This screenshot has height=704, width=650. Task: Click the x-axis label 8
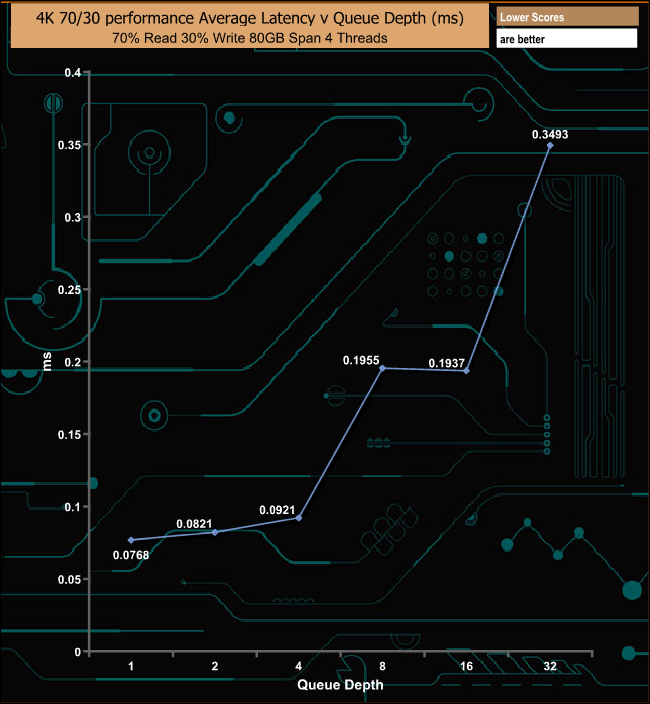point(382,666)
